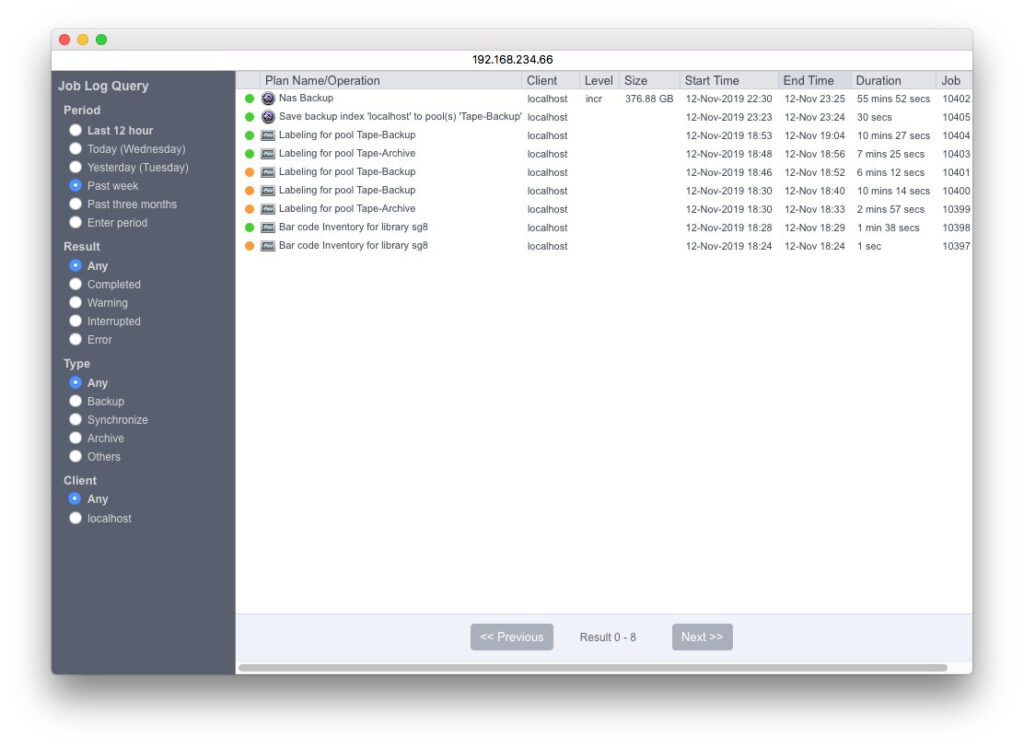This screenshot has width=1024, height=748.
Task: Choose Backup job type
Action: pyautogui.click(x=75, y=401)
